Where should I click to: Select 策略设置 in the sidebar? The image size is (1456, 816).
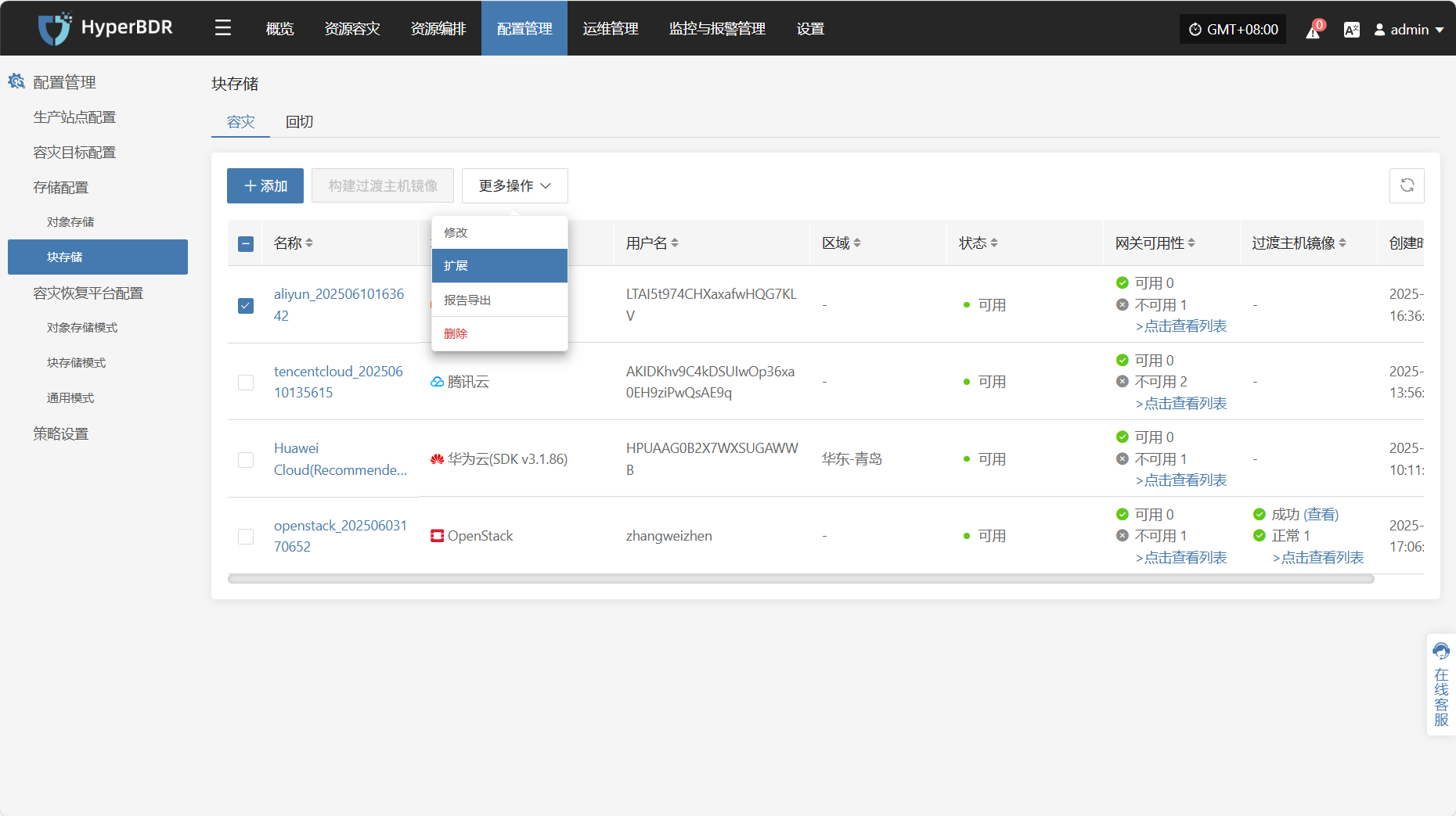[61, 433]
